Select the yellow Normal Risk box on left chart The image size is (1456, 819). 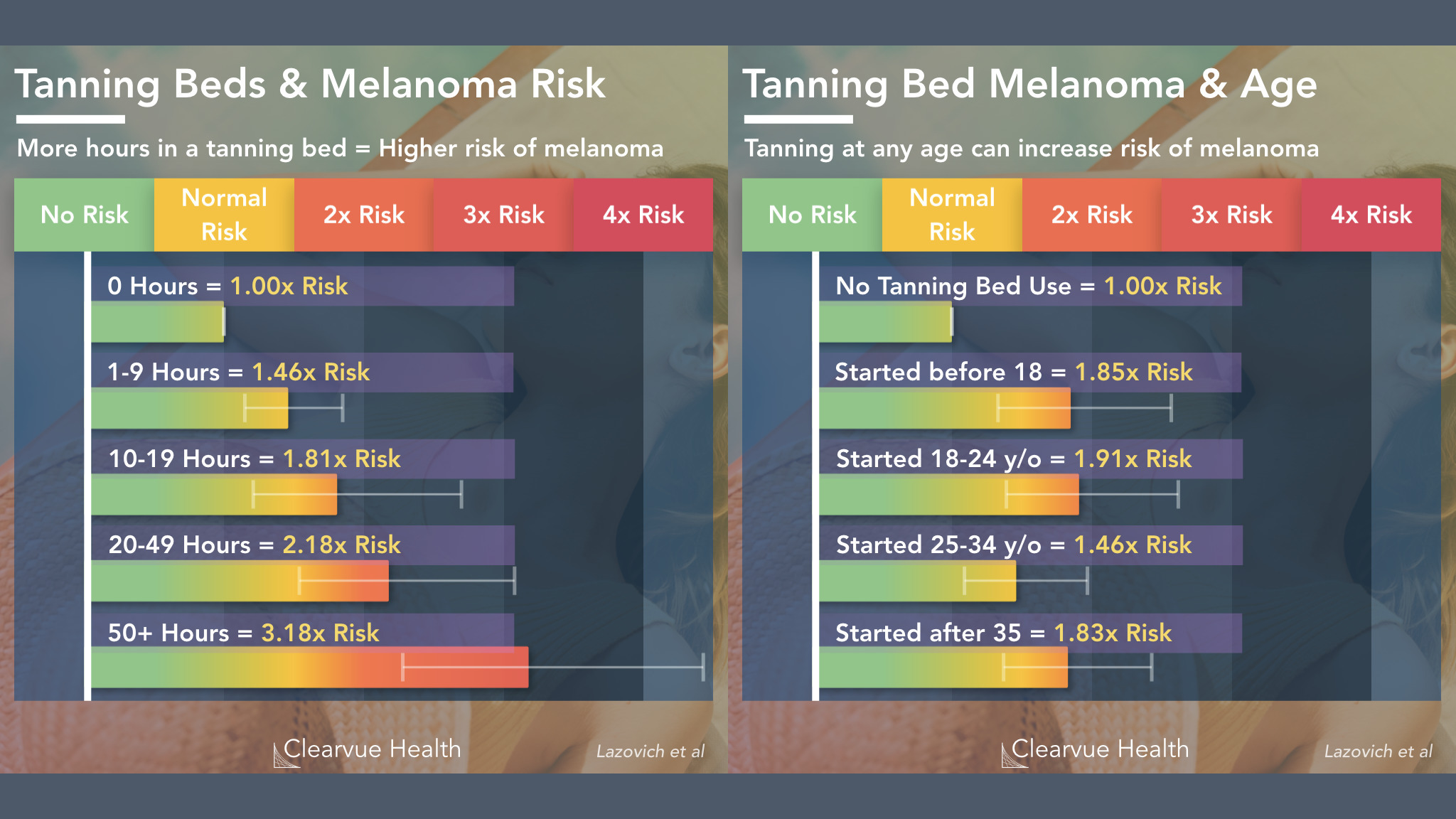click(x=224, y=215)
